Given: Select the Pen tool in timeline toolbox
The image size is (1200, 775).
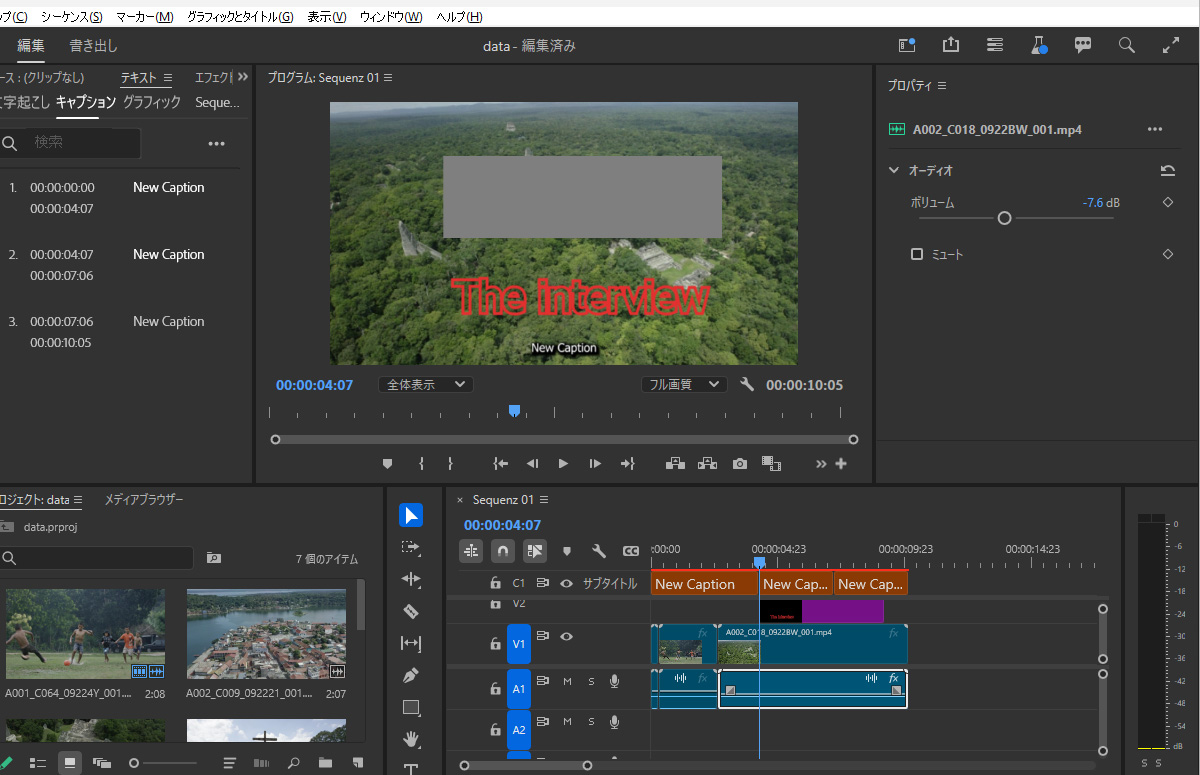Looking at the screenshot, I should [x=411, y=675].
